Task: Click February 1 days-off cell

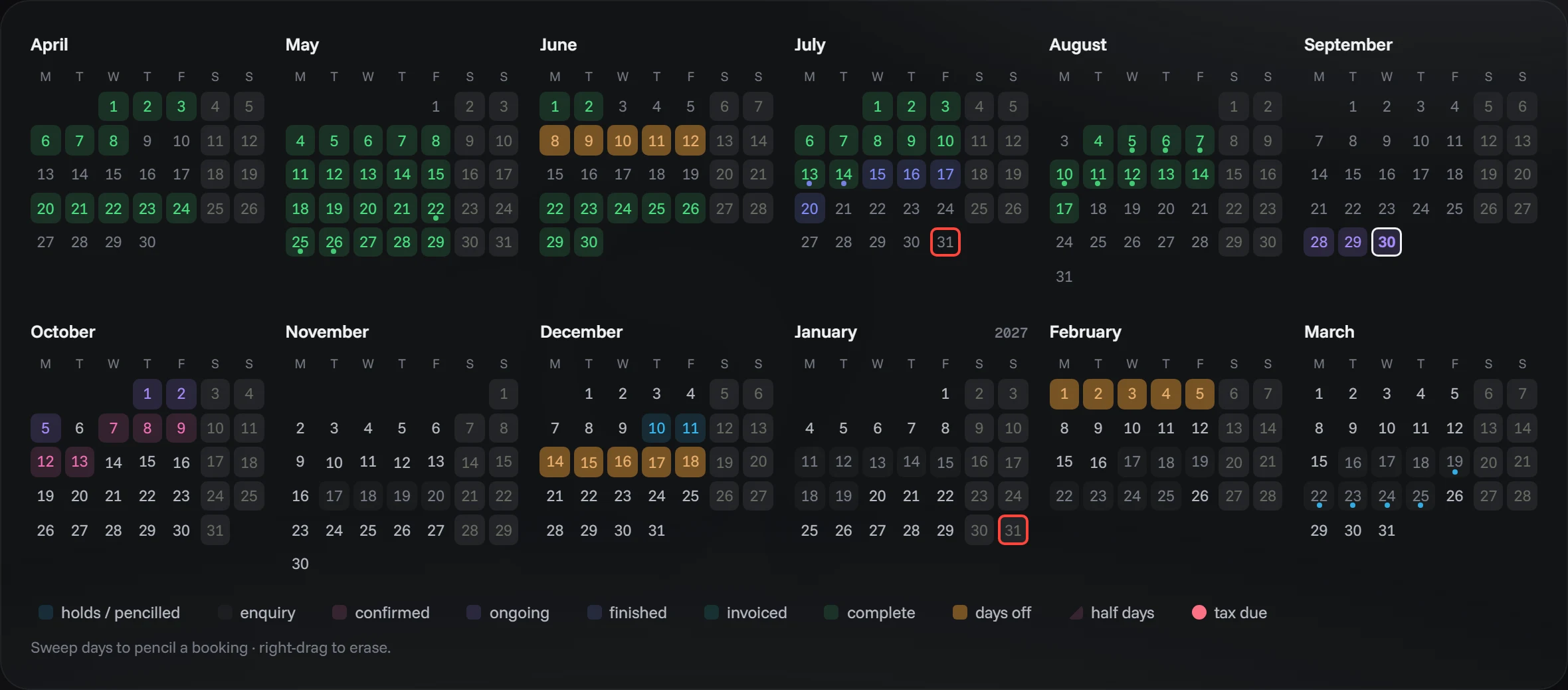Action: click(x=1064, y=394)
